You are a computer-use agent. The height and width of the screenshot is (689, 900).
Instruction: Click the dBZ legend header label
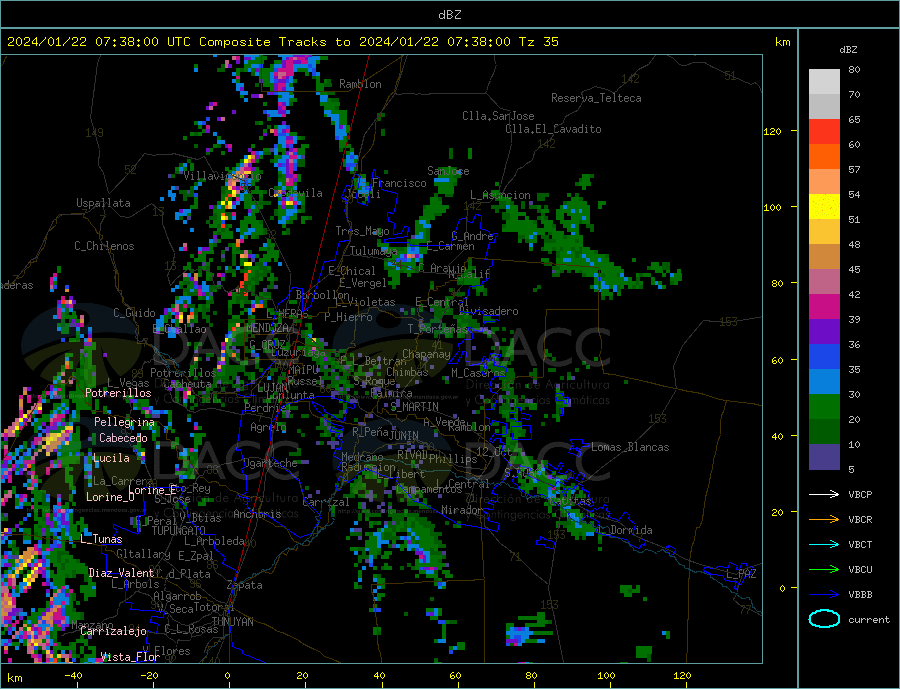coord(848,50)
